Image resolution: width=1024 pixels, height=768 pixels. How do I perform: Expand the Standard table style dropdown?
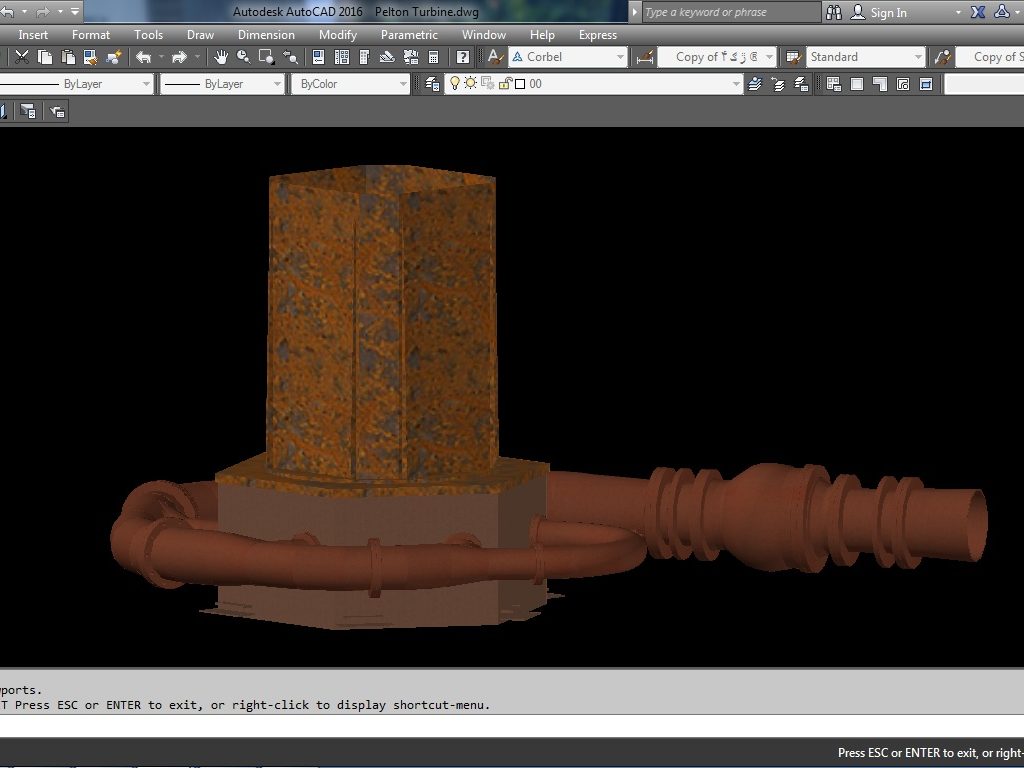point(918,57)
